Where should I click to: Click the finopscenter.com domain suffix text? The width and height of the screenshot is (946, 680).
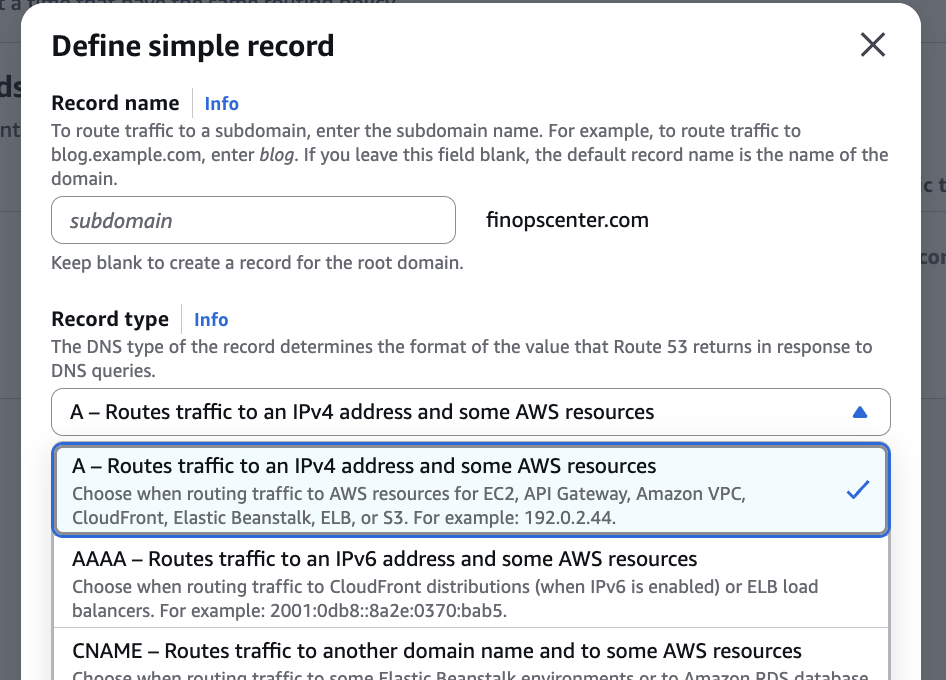(x=567, y=220)
